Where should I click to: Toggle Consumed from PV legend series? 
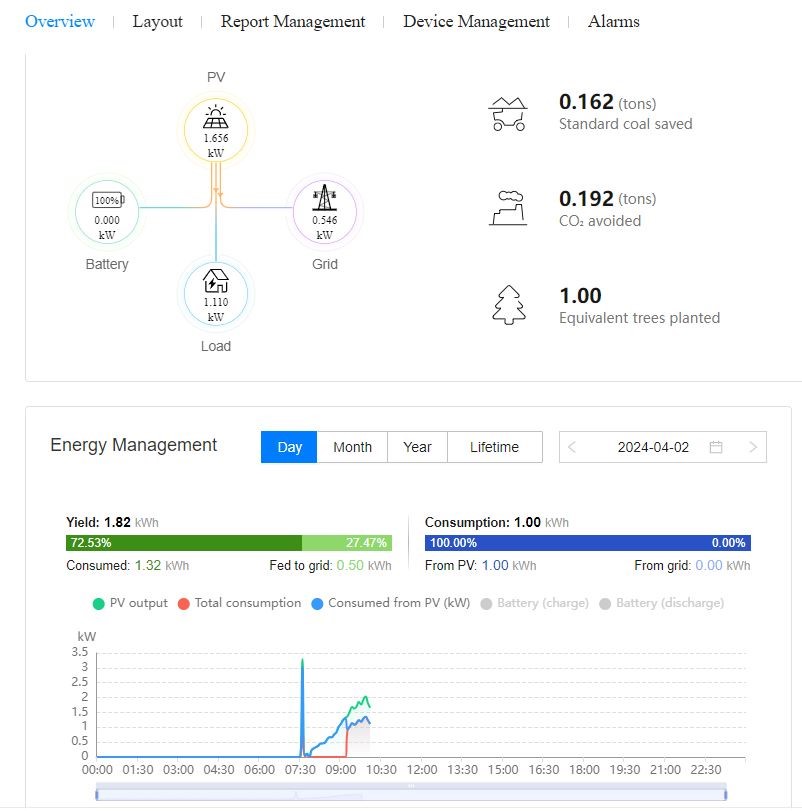[x=390, y=603]
